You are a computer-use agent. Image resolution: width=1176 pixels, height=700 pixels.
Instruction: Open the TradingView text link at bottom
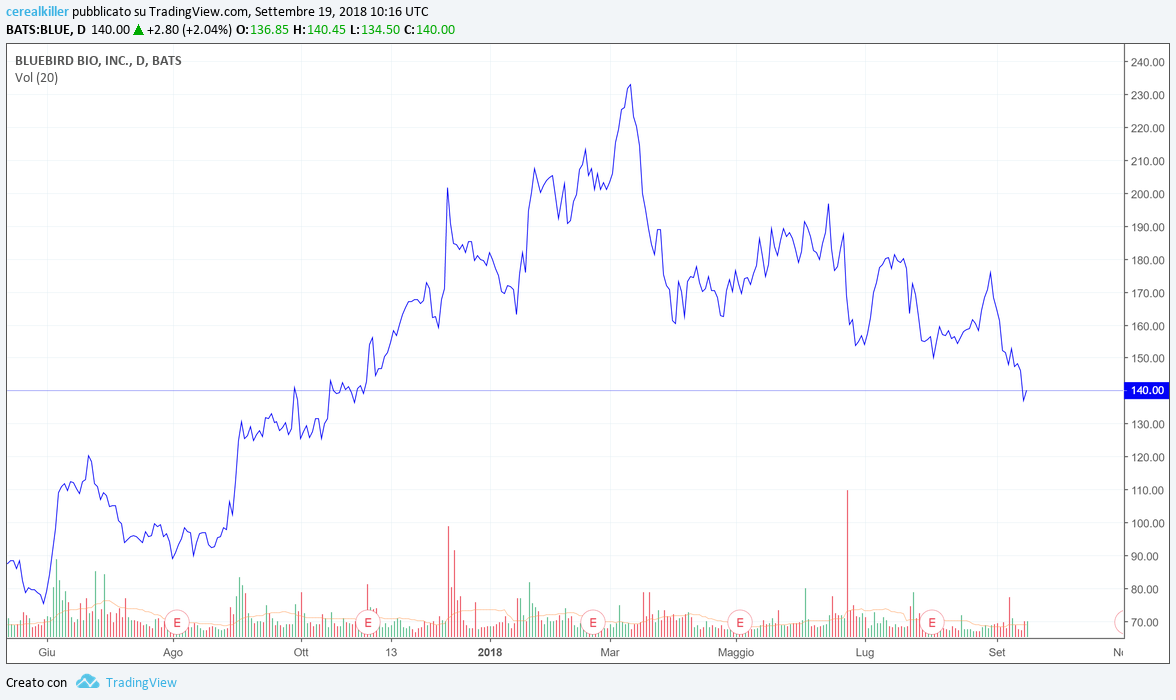(x=141, y=682)
